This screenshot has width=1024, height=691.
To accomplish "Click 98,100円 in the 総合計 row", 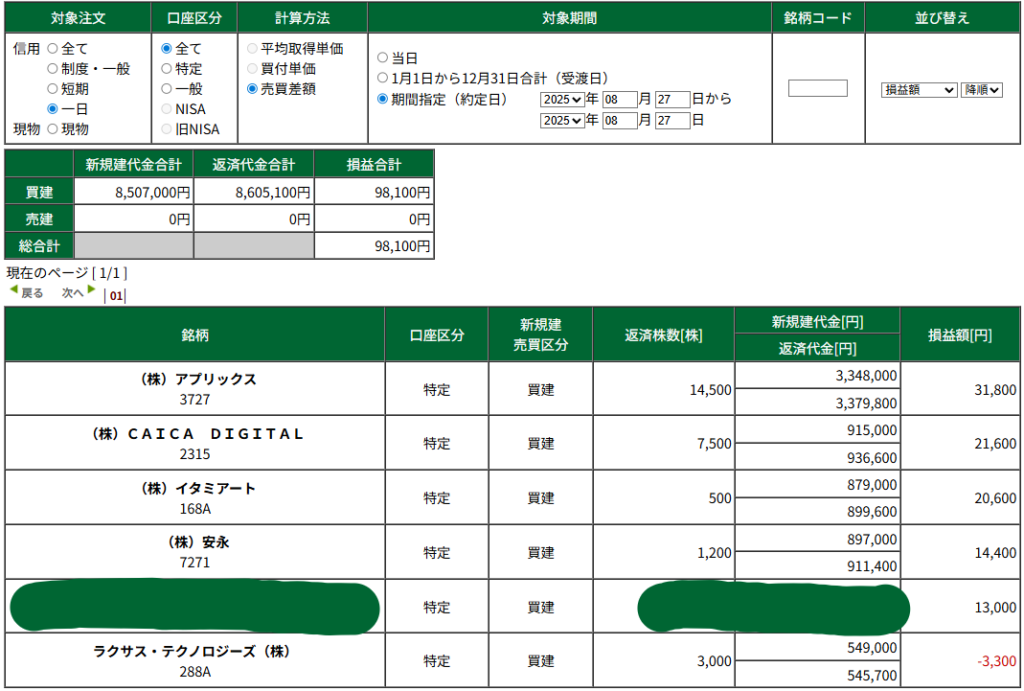I will point(402,246).
